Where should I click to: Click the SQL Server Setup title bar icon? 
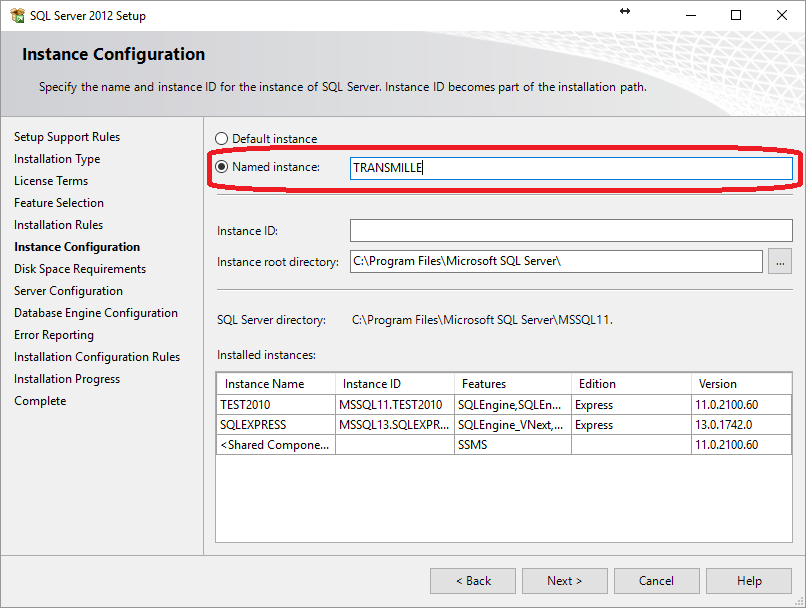point(17,15)
